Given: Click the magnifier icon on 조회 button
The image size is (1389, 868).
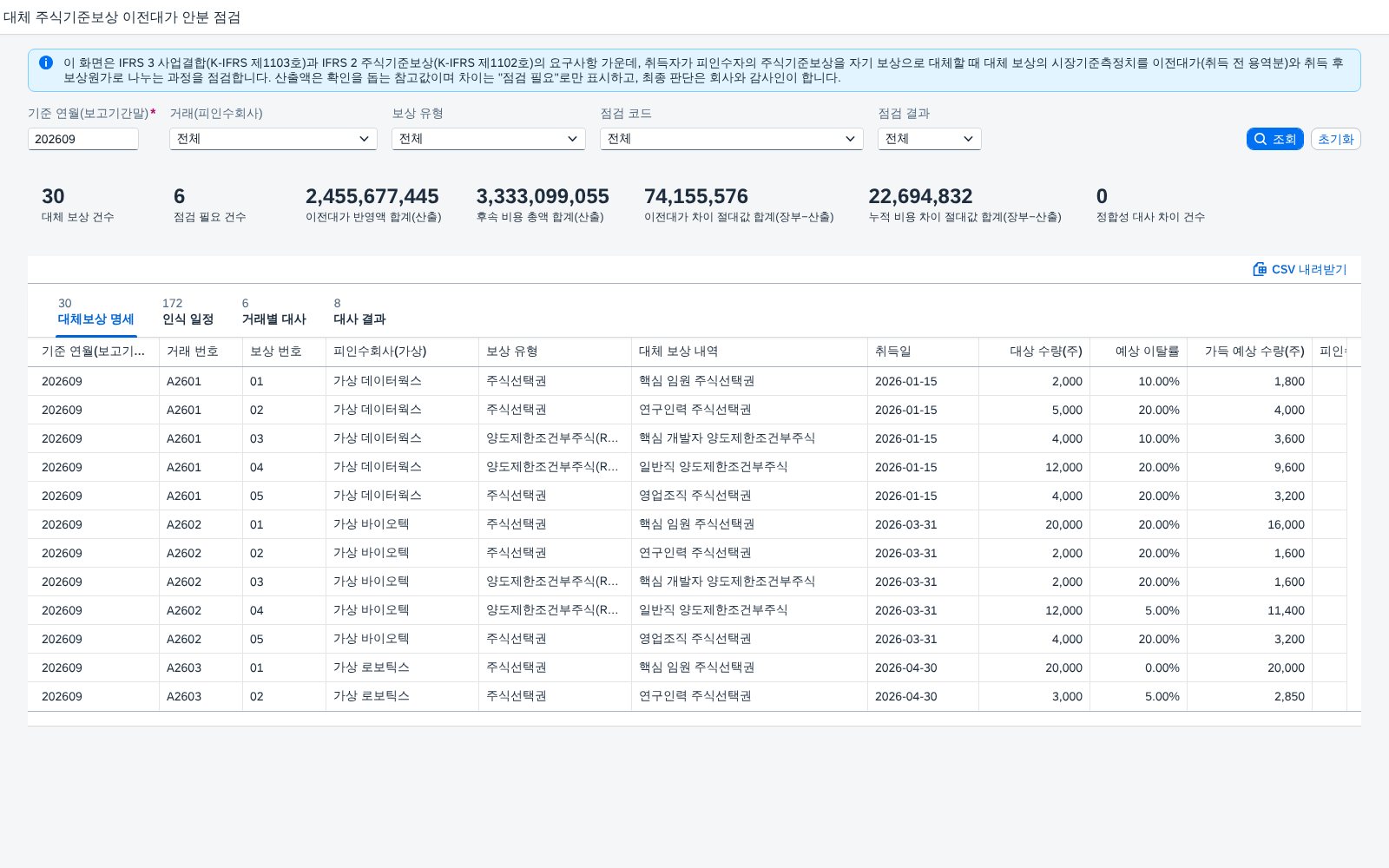Looking at the screenshot, I should point(1261,139).
